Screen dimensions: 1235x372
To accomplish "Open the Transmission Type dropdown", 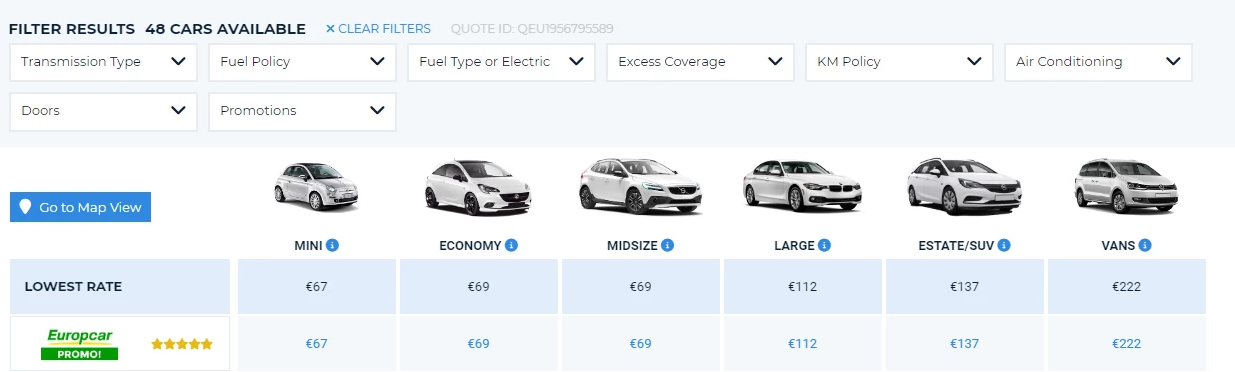I will click(x=103, y=62).
